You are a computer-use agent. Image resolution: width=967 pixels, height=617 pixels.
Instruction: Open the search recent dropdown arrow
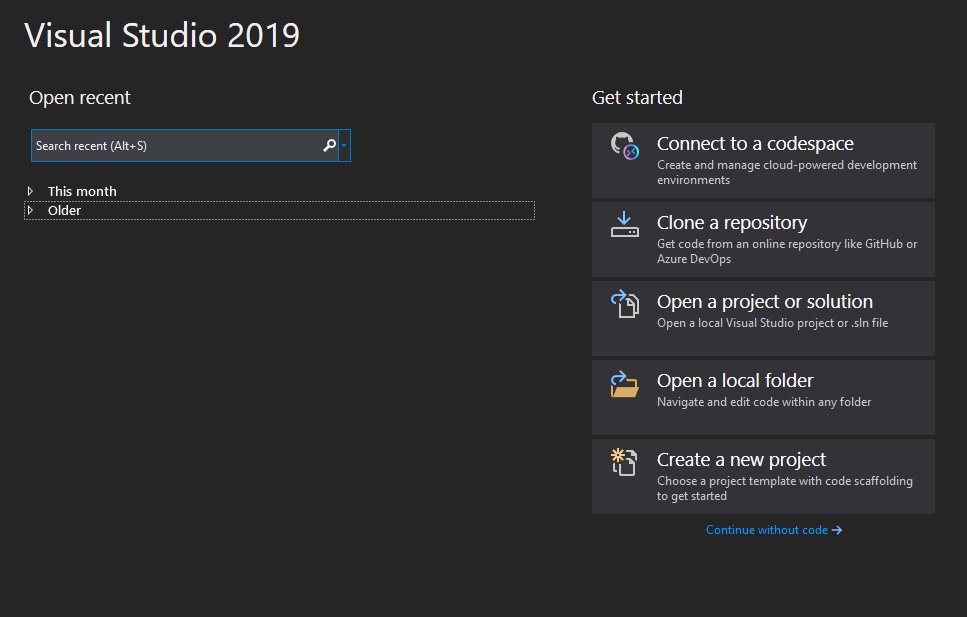[344, 146]
